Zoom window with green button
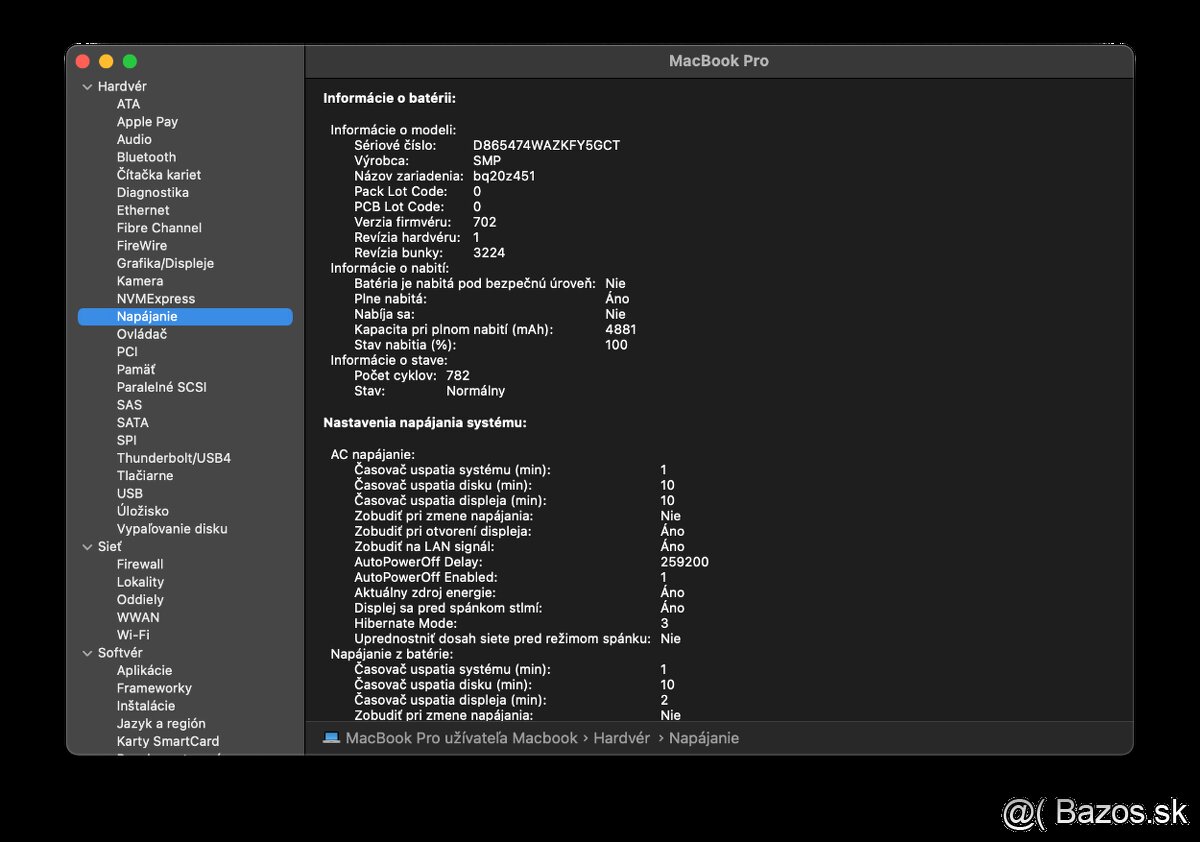The height and width of the screenshot is (842, 1200). tap(129, 61)
